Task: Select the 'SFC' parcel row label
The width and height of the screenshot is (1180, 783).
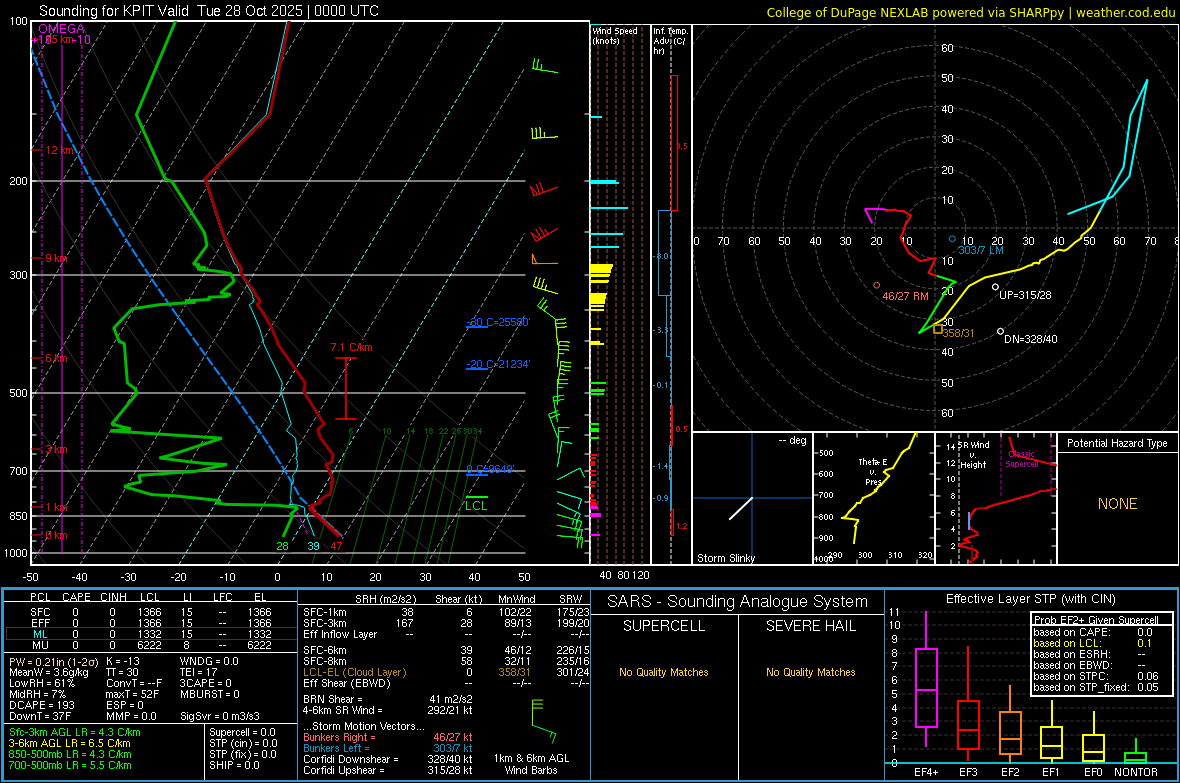Action: (40, 612)
